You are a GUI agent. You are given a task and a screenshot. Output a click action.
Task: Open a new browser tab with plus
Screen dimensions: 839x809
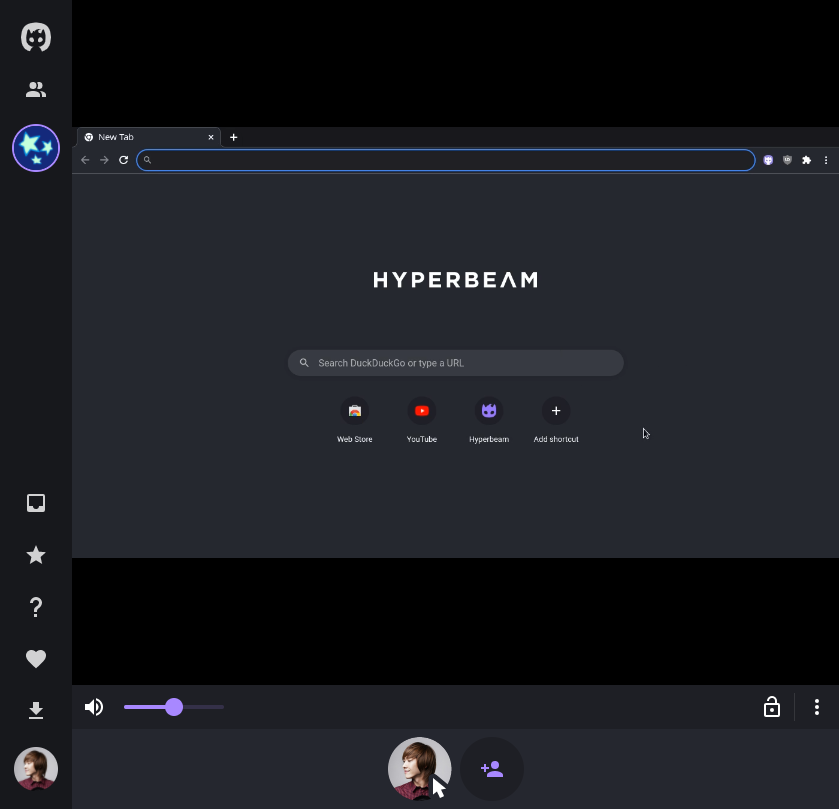[x=233, y=138]
